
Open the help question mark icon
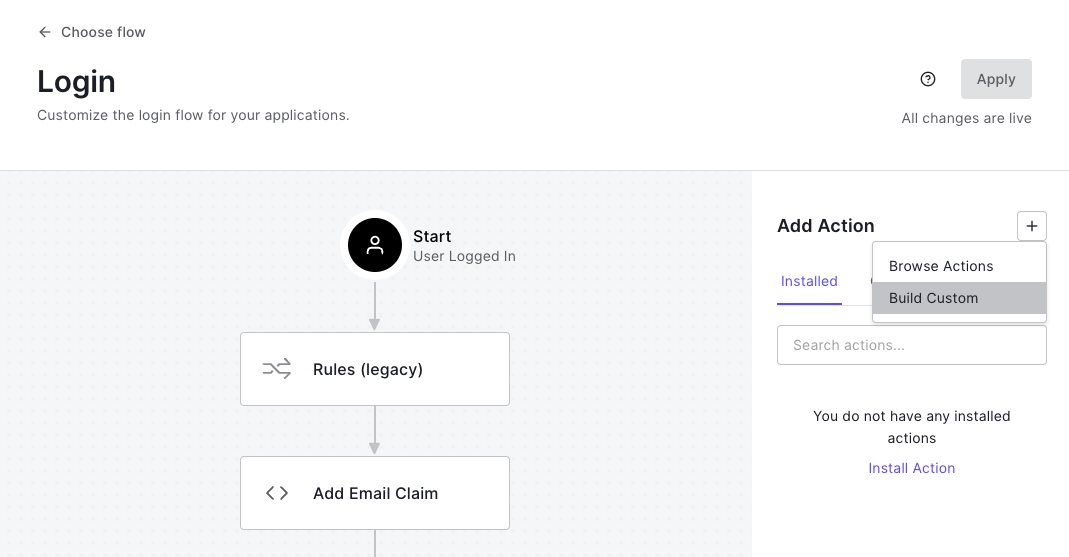click(927, 79)
